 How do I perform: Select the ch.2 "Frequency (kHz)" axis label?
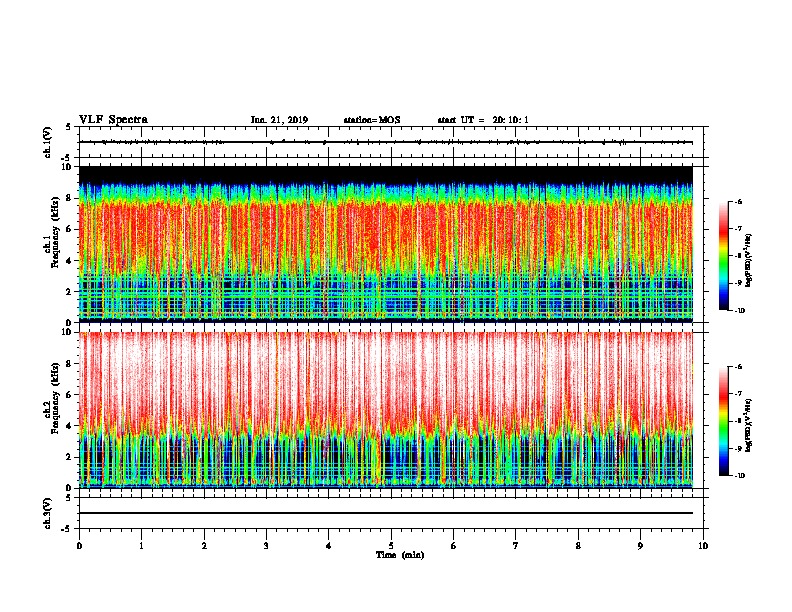[x=55, y=398]
